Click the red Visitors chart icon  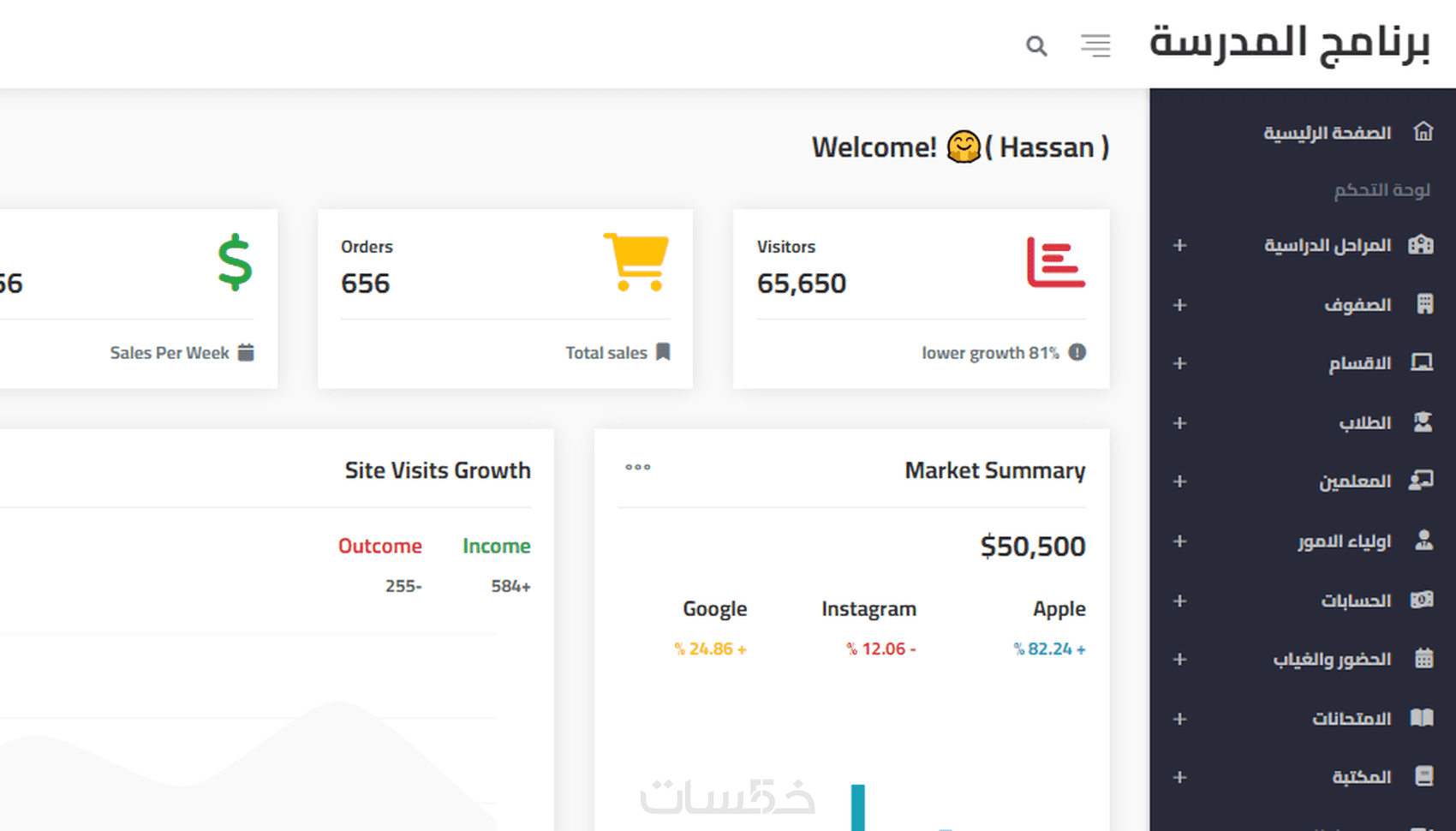click(1055, 262)
